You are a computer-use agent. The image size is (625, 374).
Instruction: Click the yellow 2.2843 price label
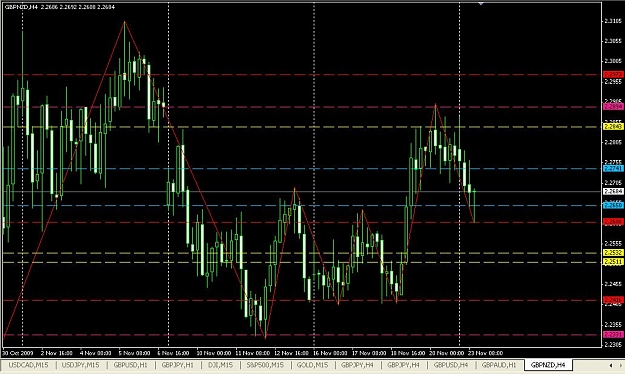click(613, 127)
